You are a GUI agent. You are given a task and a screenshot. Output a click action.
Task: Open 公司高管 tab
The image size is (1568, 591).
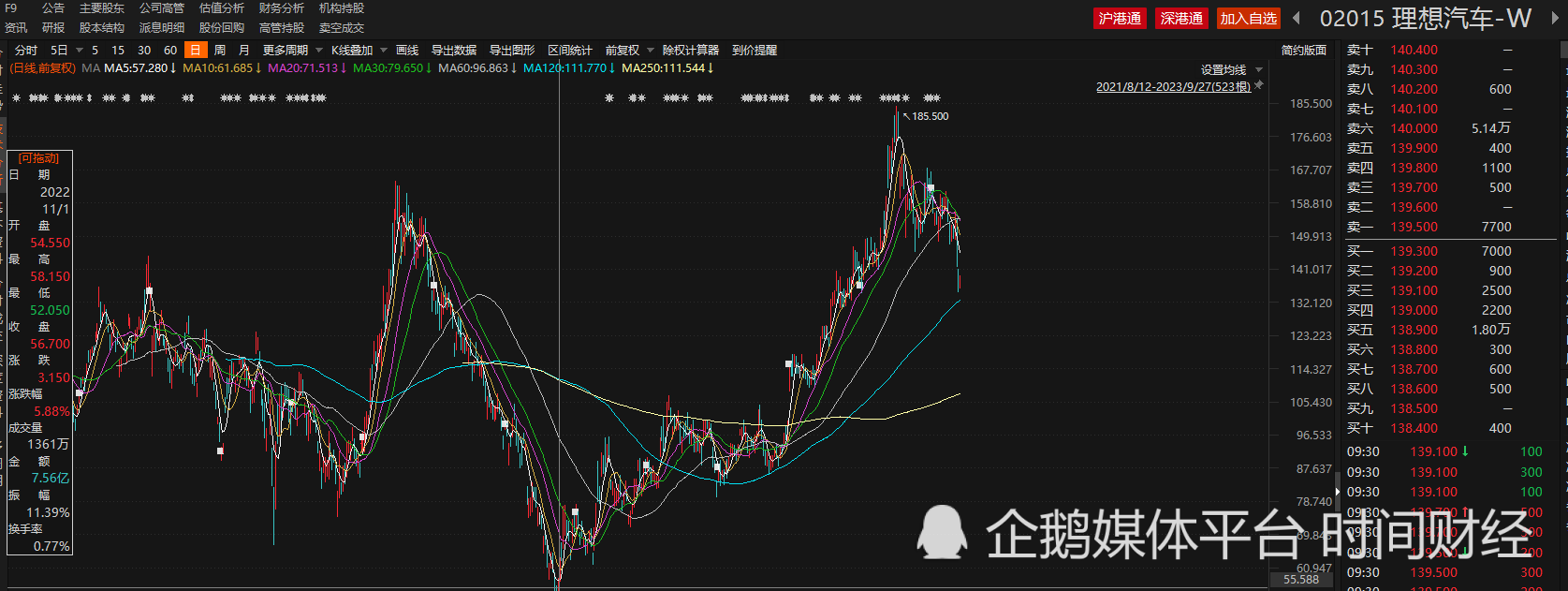click(x=162, y=8)
